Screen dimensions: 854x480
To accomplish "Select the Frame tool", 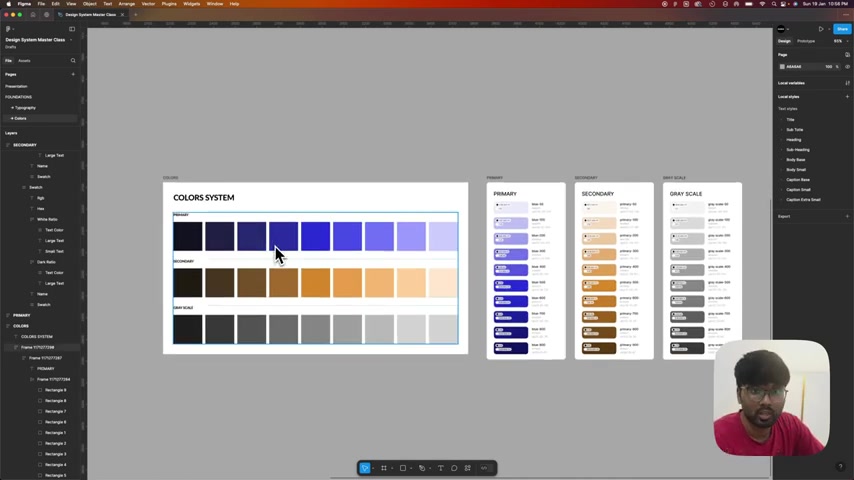I will click(x=384, y=468).
